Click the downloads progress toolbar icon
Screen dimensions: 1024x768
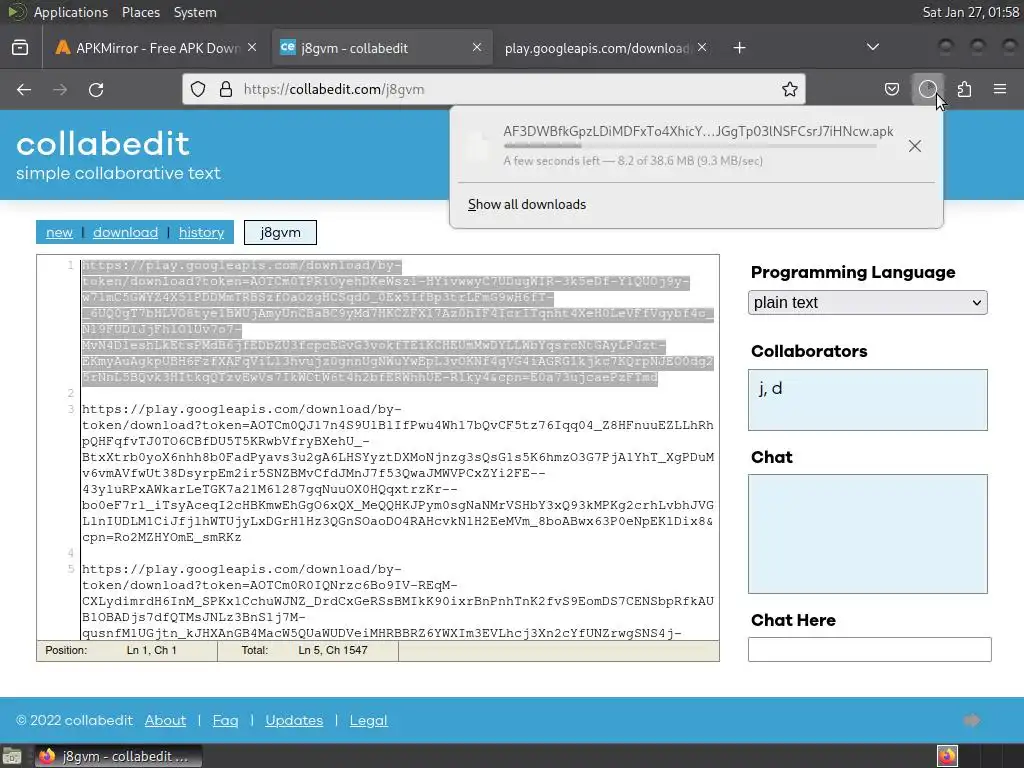[927, 89]
